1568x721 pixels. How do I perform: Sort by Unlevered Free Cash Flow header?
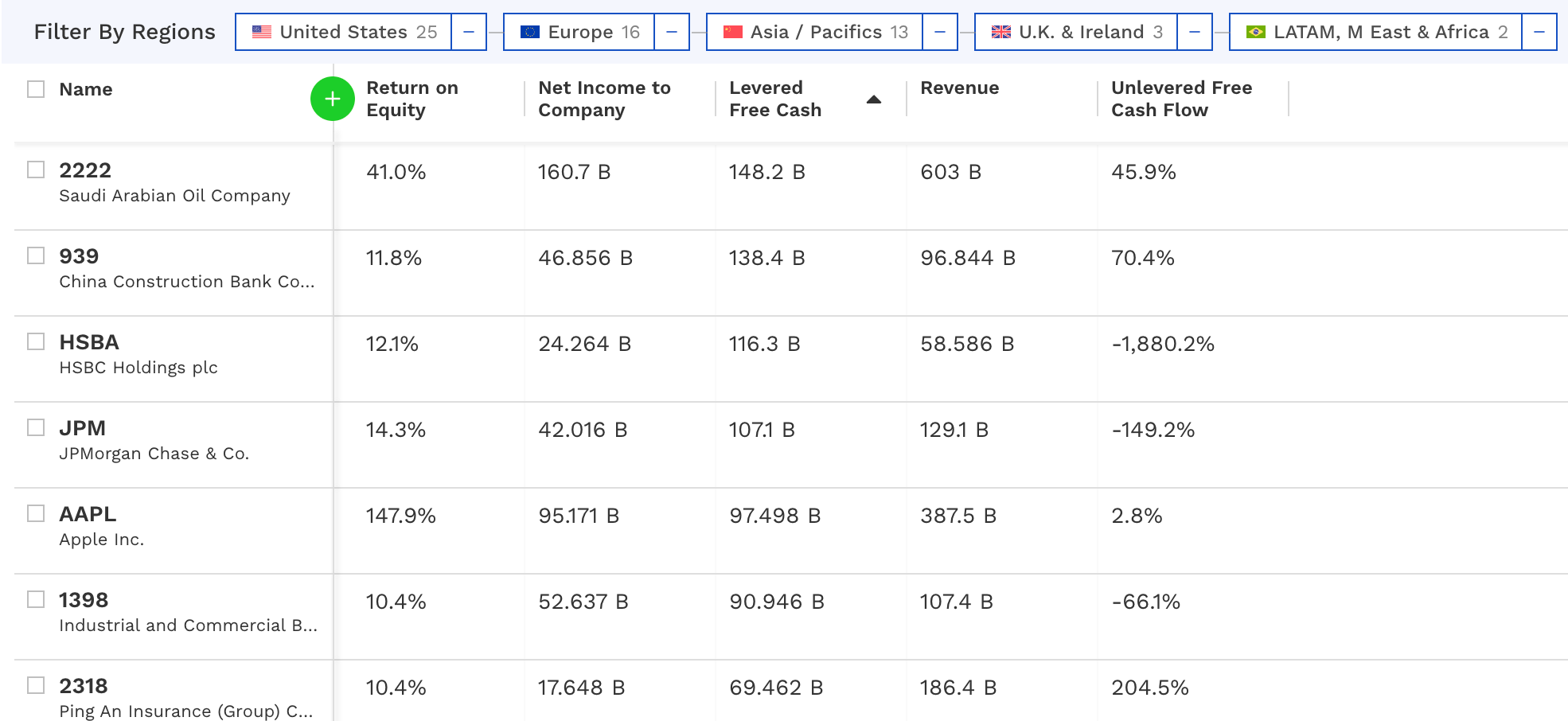click(1182, 99)
